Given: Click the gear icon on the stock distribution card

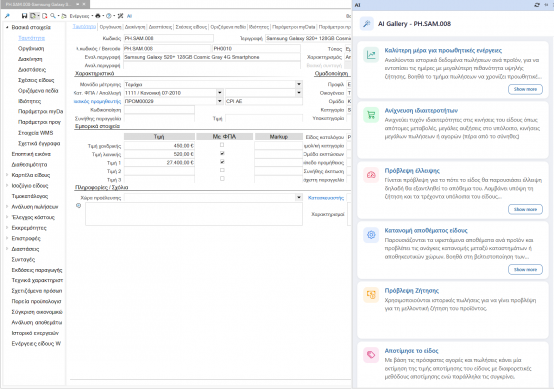Looking at the screenshot, I should click(x=371, y=235).
